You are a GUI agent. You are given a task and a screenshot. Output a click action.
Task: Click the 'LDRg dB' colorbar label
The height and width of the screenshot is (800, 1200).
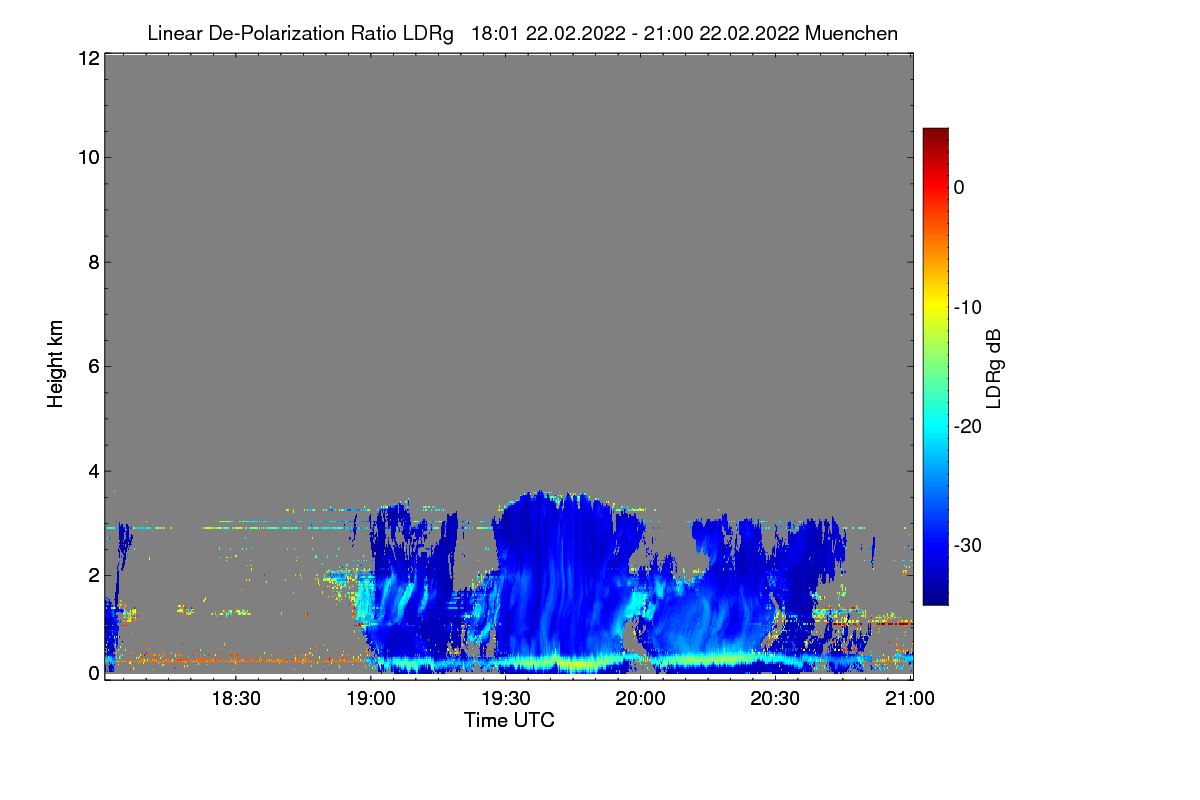(993, 368)
